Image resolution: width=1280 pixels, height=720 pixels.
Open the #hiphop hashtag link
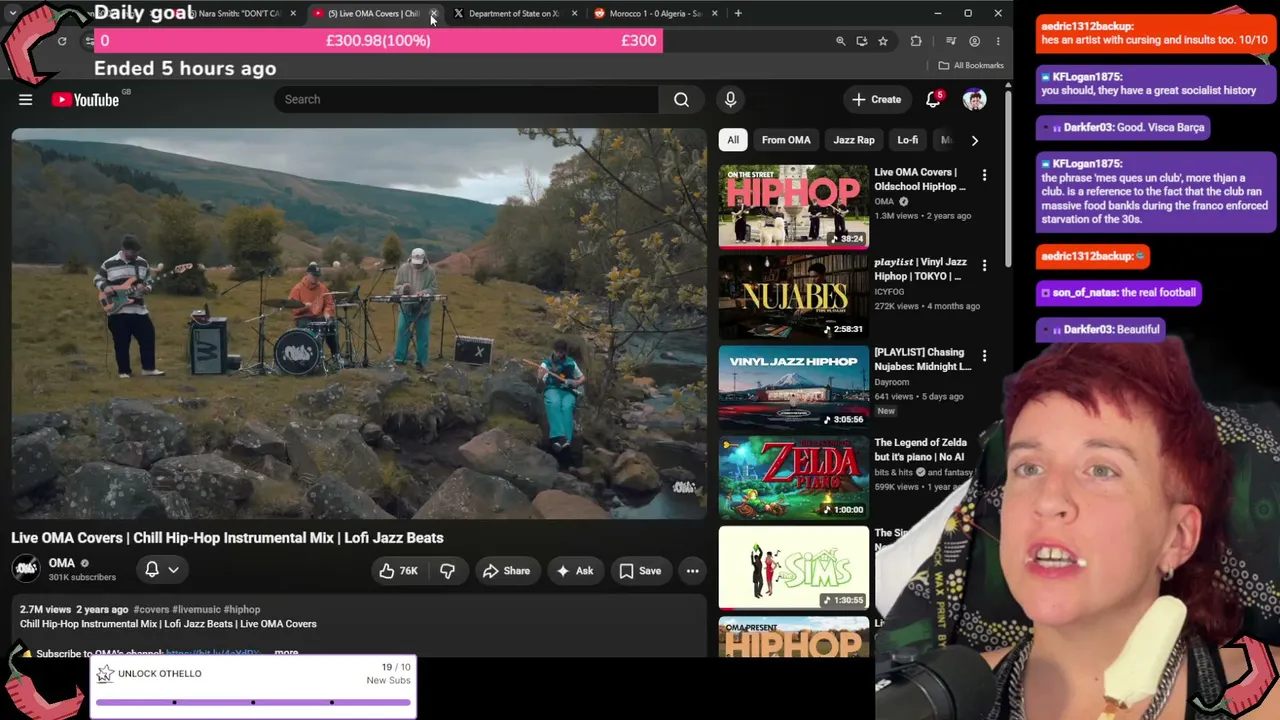click(242, 609)
